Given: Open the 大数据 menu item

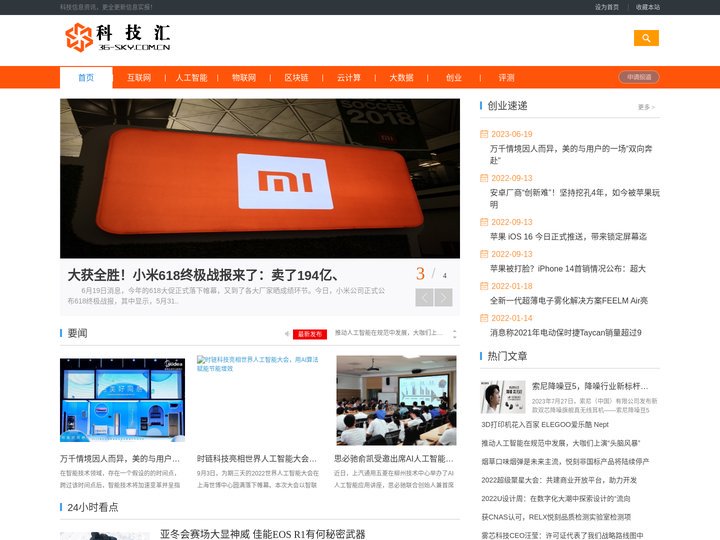Looking at the screenshot, I should (x=401, y=78).
